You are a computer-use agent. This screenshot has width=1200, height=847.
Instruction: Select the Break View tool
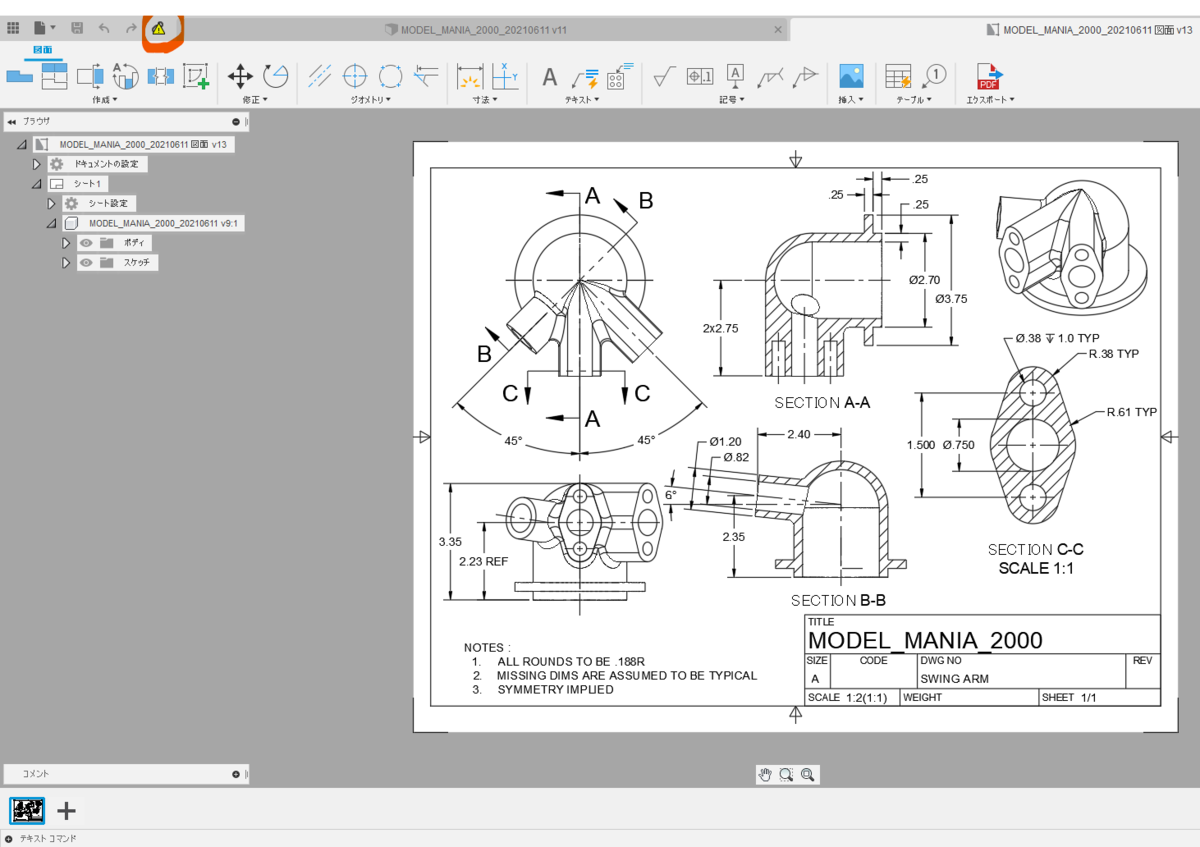[x=160, y=75]
